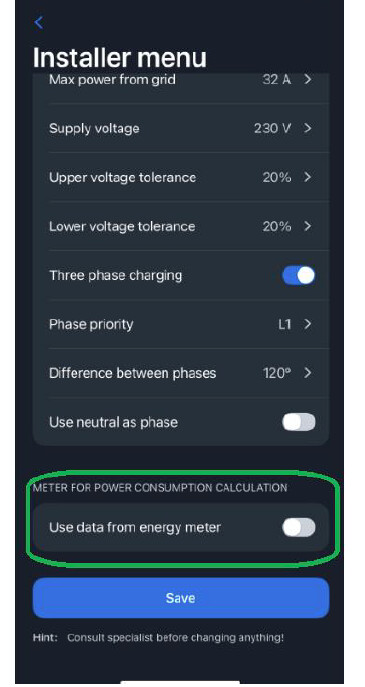Viewport: 365px width, 687px height.
Task: Tap the 230 V supply voltage value
Action: (x=273, y=128)
